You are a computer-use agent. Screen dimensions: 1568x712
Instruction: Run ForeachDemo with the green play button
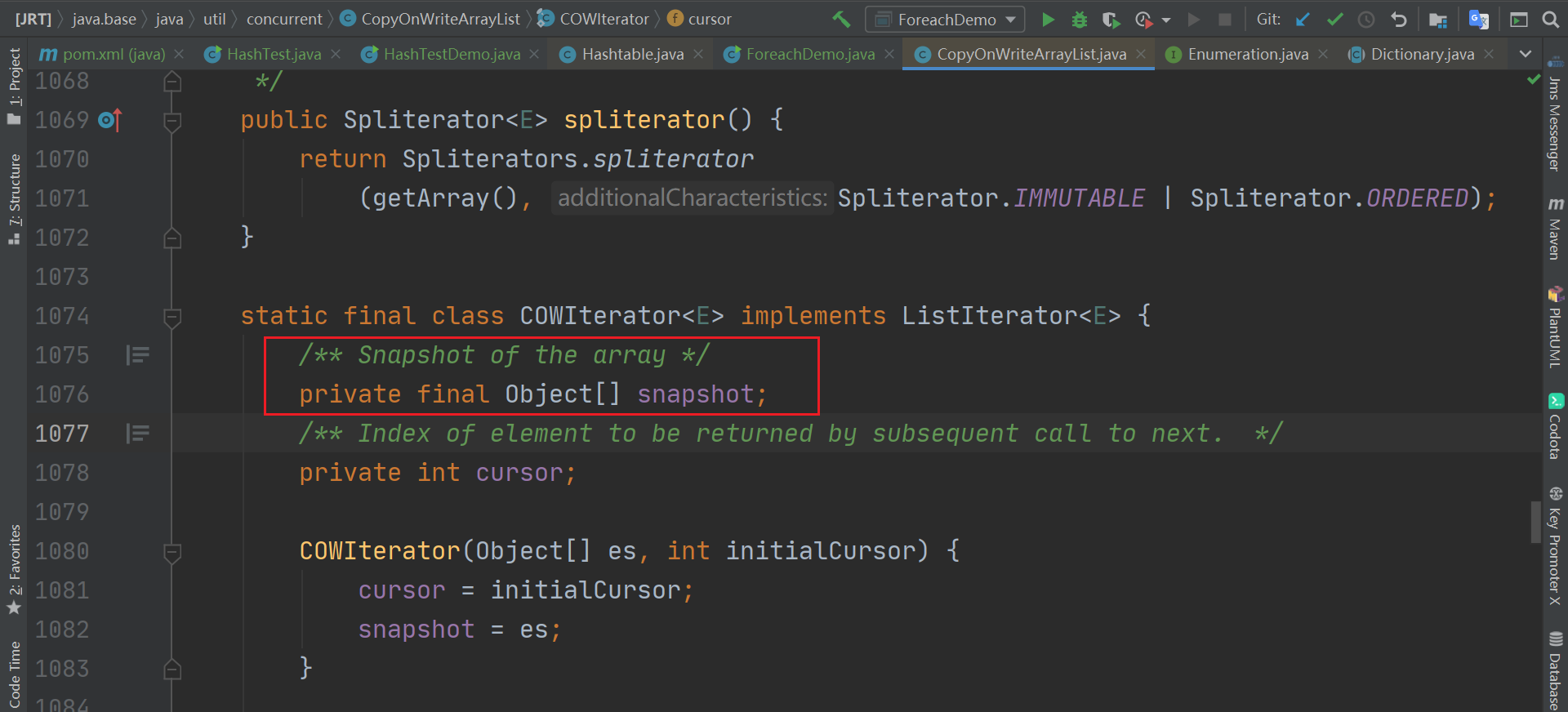click(1049, 20)
